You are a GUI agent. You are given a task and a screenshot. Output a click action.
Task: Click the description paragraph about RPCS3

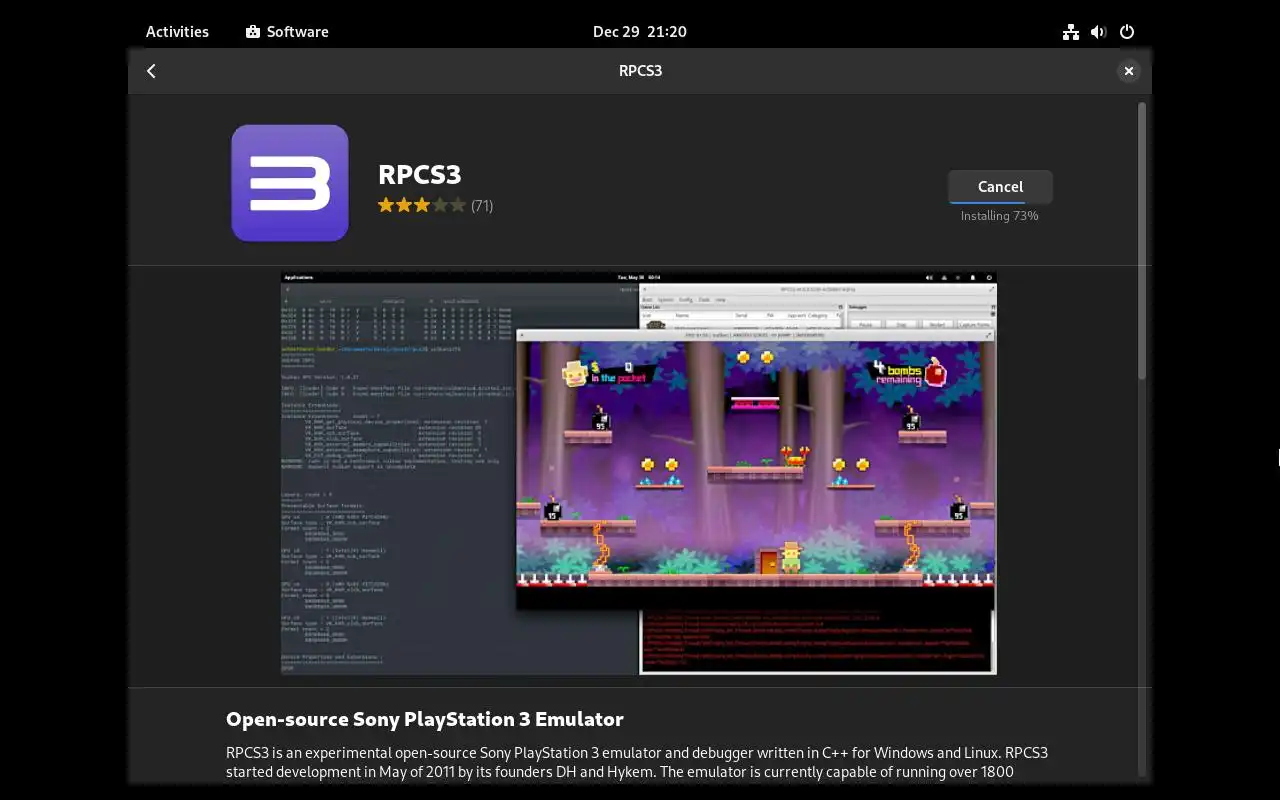(x=637, y=762)
